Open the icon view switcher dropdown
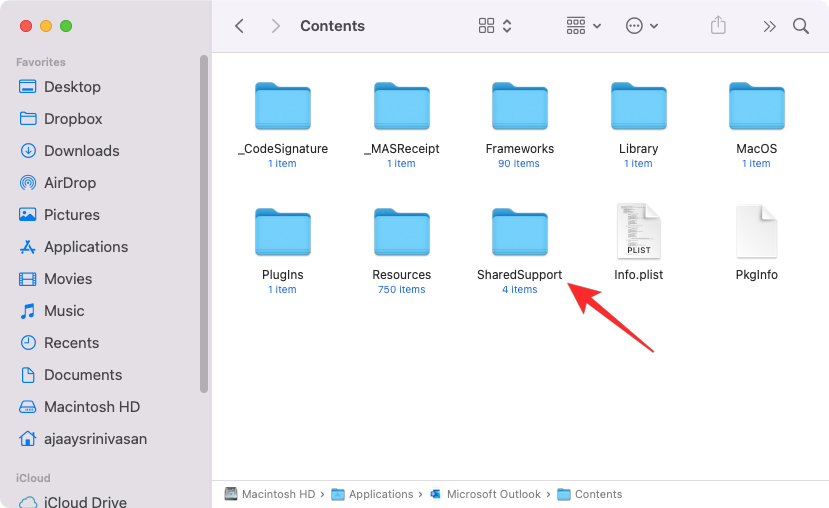Screen dimensions: 829x508 coord(495,26)
